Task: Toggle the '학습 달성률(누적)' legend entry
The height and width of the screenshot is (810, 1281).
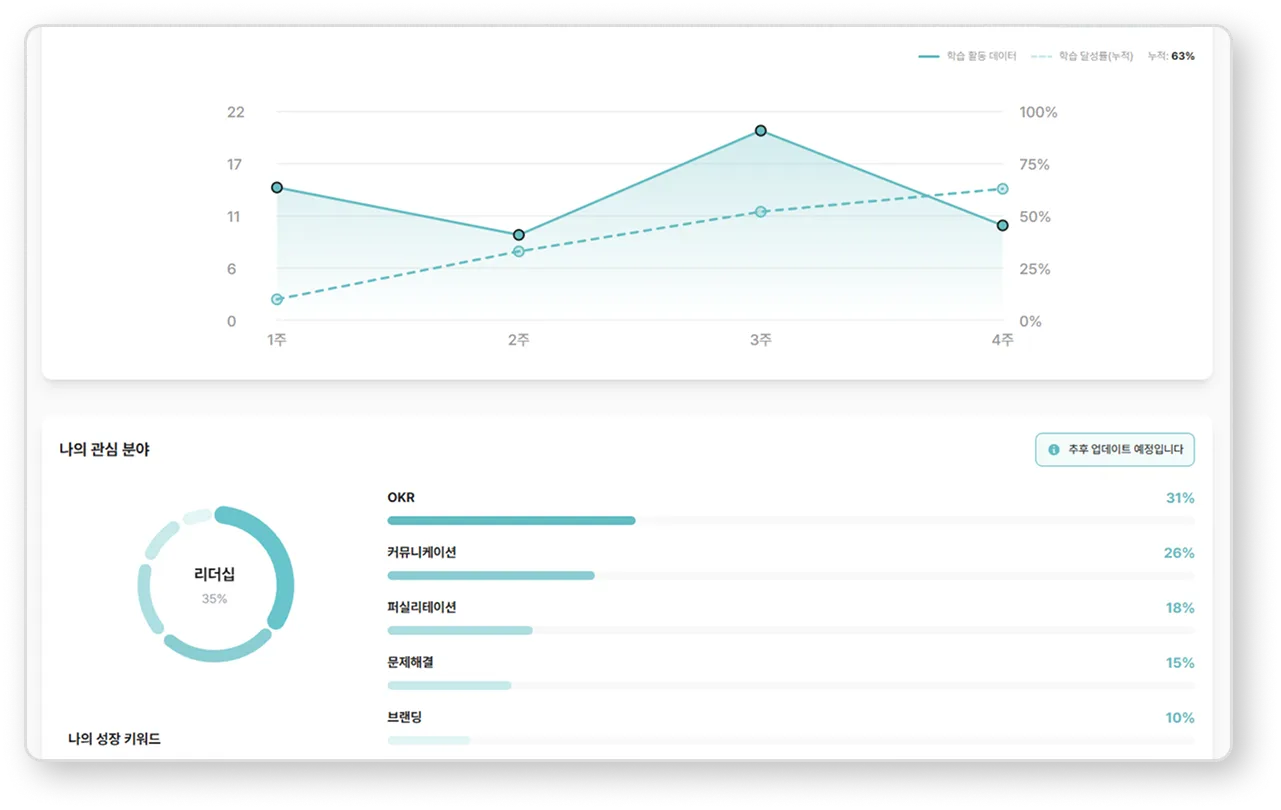Action: click(1081, 56)
